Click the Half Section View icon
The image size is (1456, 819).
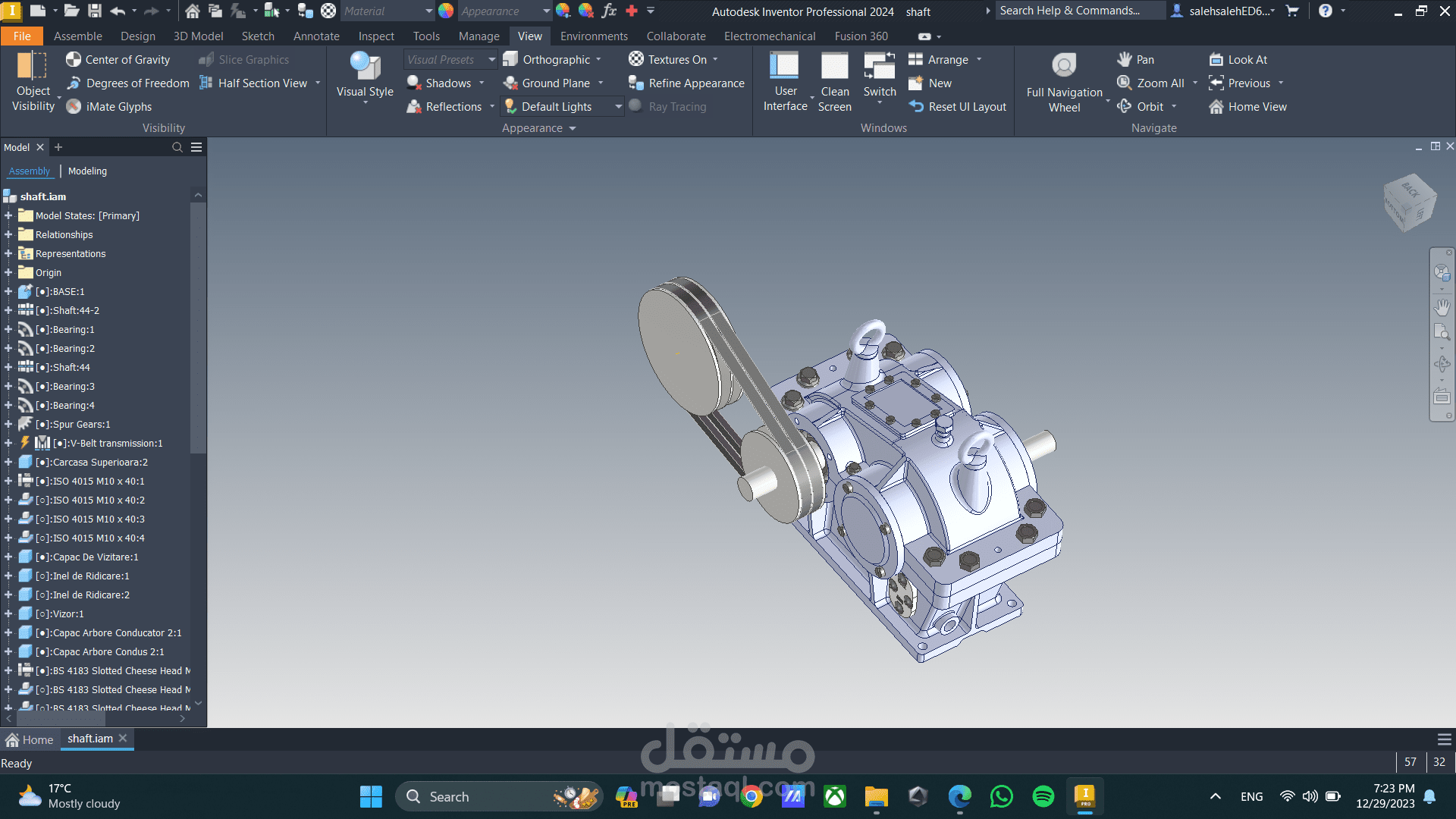coord(206,83)
